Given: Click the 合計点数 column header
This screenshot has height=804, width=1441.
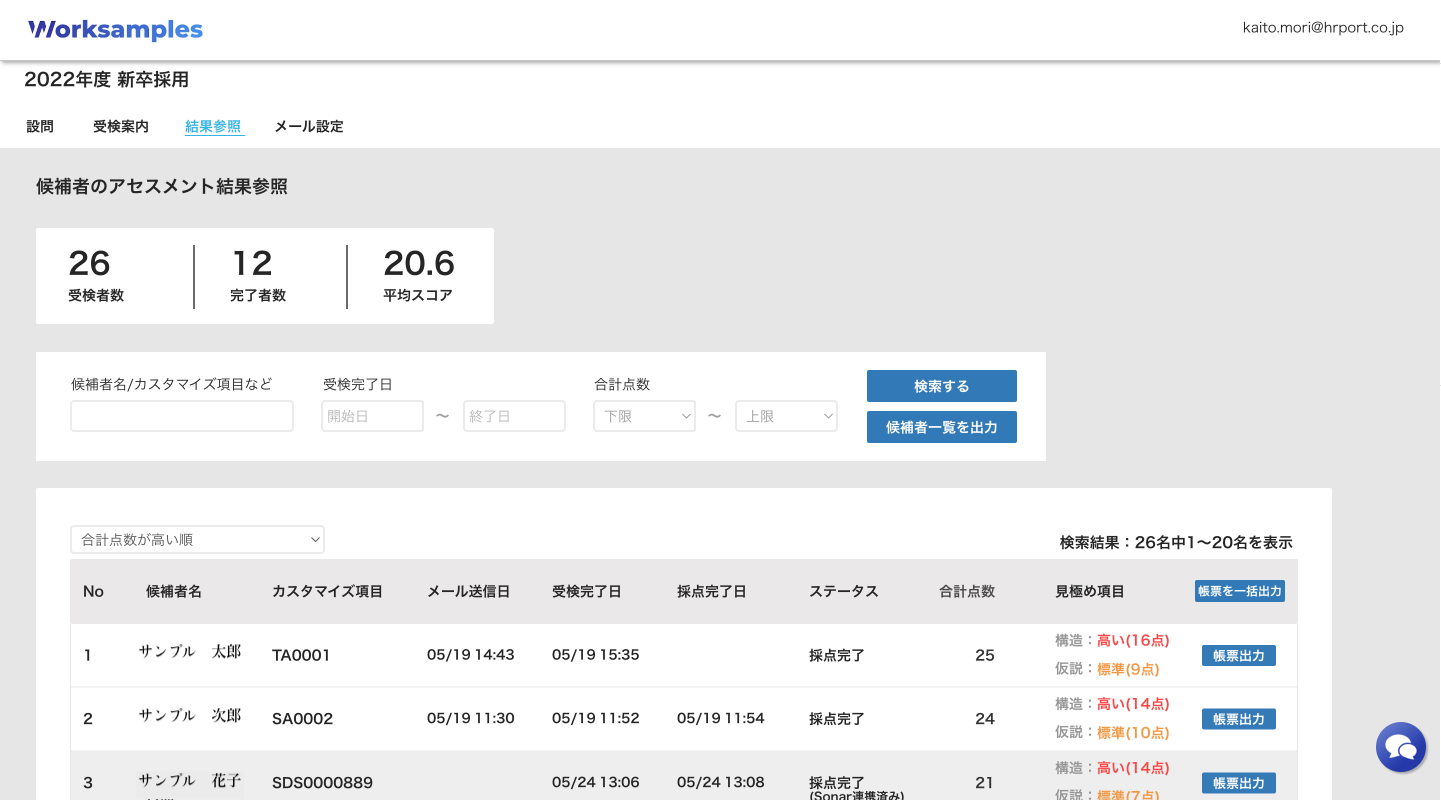Looking at the screenshot, I should [x=967, y=592].
